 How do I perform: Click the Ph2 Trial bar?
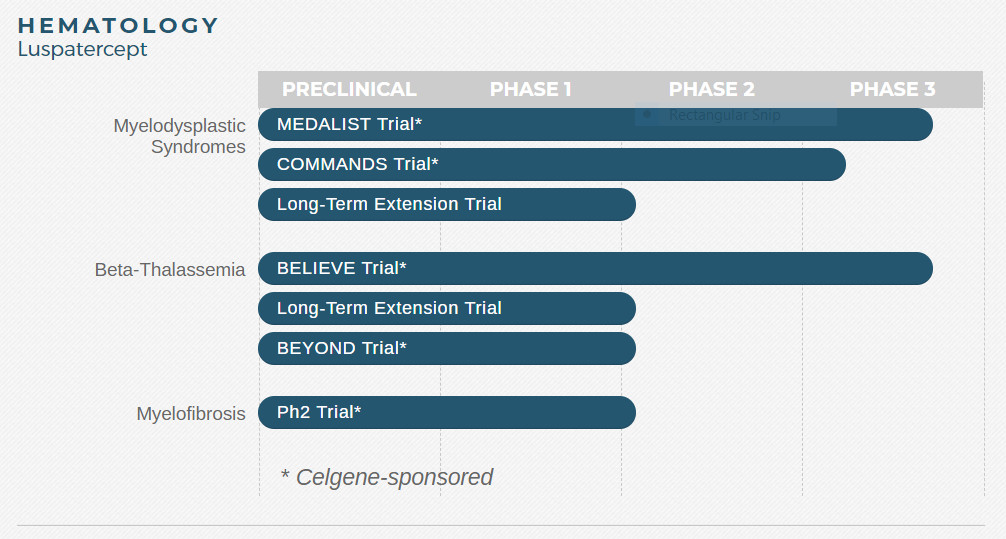[446, 412]
